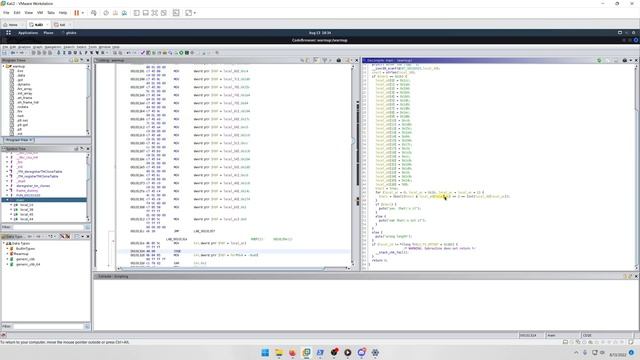Select .rodata section in Program Trees
Image resolution: width=640 pixels, height=360 pixels.
coord(23,107)
